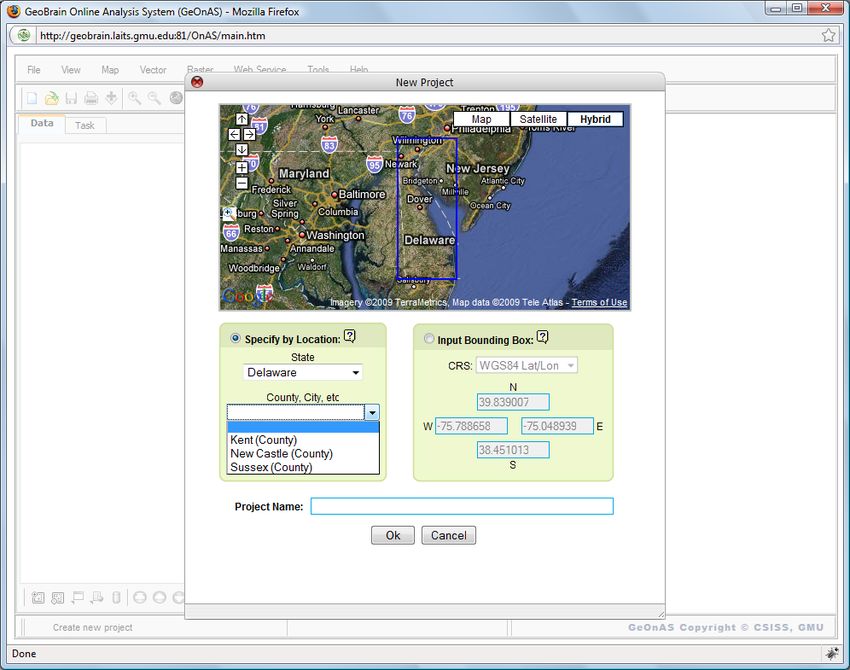Open help for Specify by Location
The image size is (850, 670).
tap(350, 337)
